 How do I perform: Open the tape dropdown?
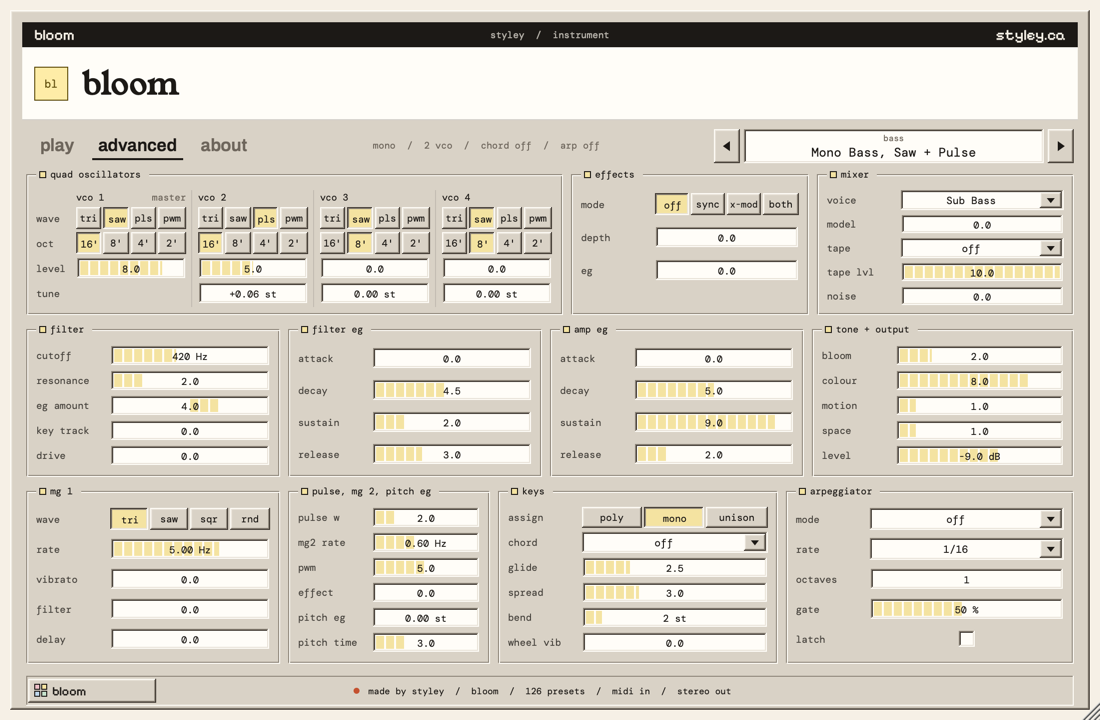[x=981, y=248]
